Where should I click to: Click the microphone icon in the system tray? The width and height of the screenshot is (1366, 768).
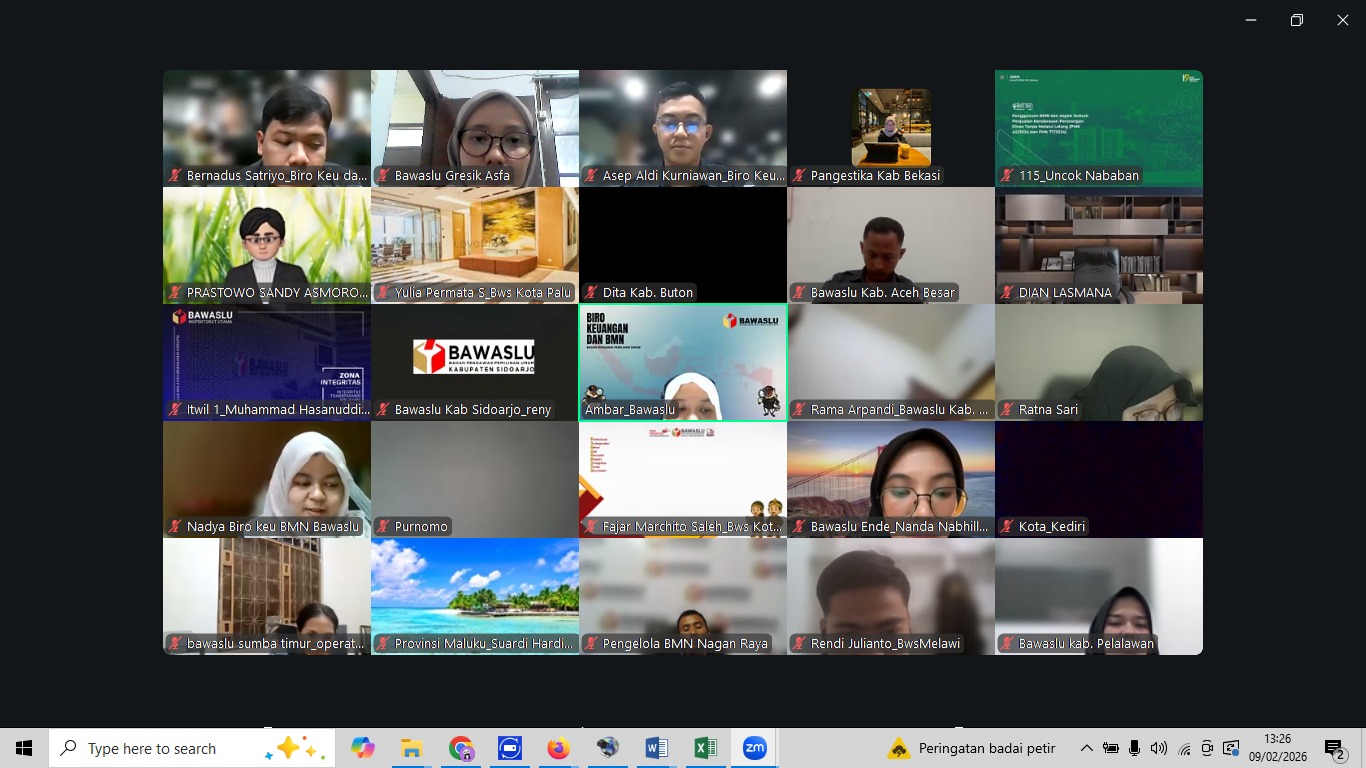(1135, 748)
